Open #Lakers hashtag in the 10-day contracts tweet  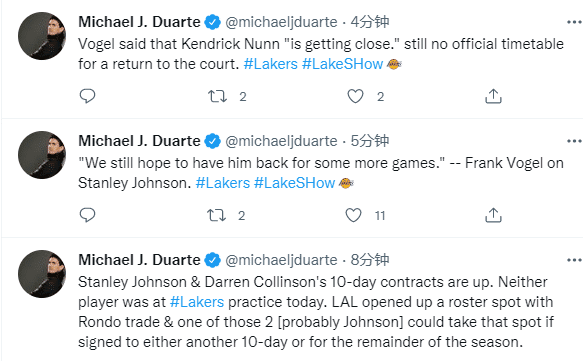tap(197, 302)
